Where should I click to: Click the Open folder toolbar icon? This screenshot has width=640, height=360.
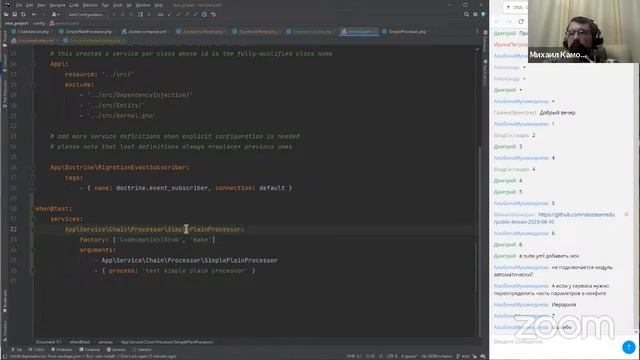click(6, 14)
